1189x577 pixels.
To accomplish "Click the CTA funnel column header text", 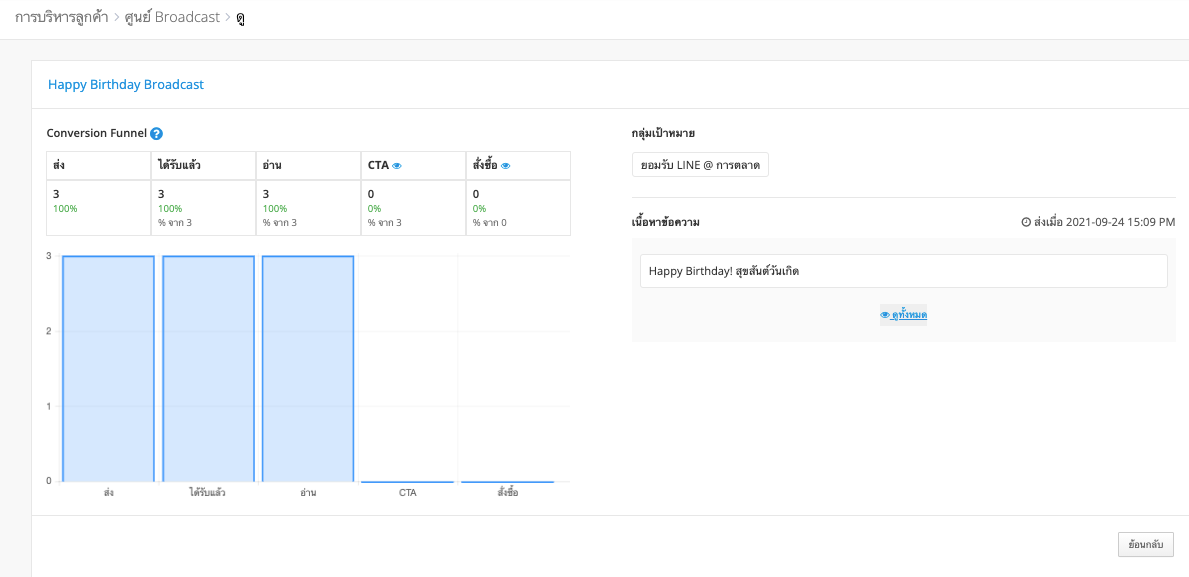I will pos(378,165).
